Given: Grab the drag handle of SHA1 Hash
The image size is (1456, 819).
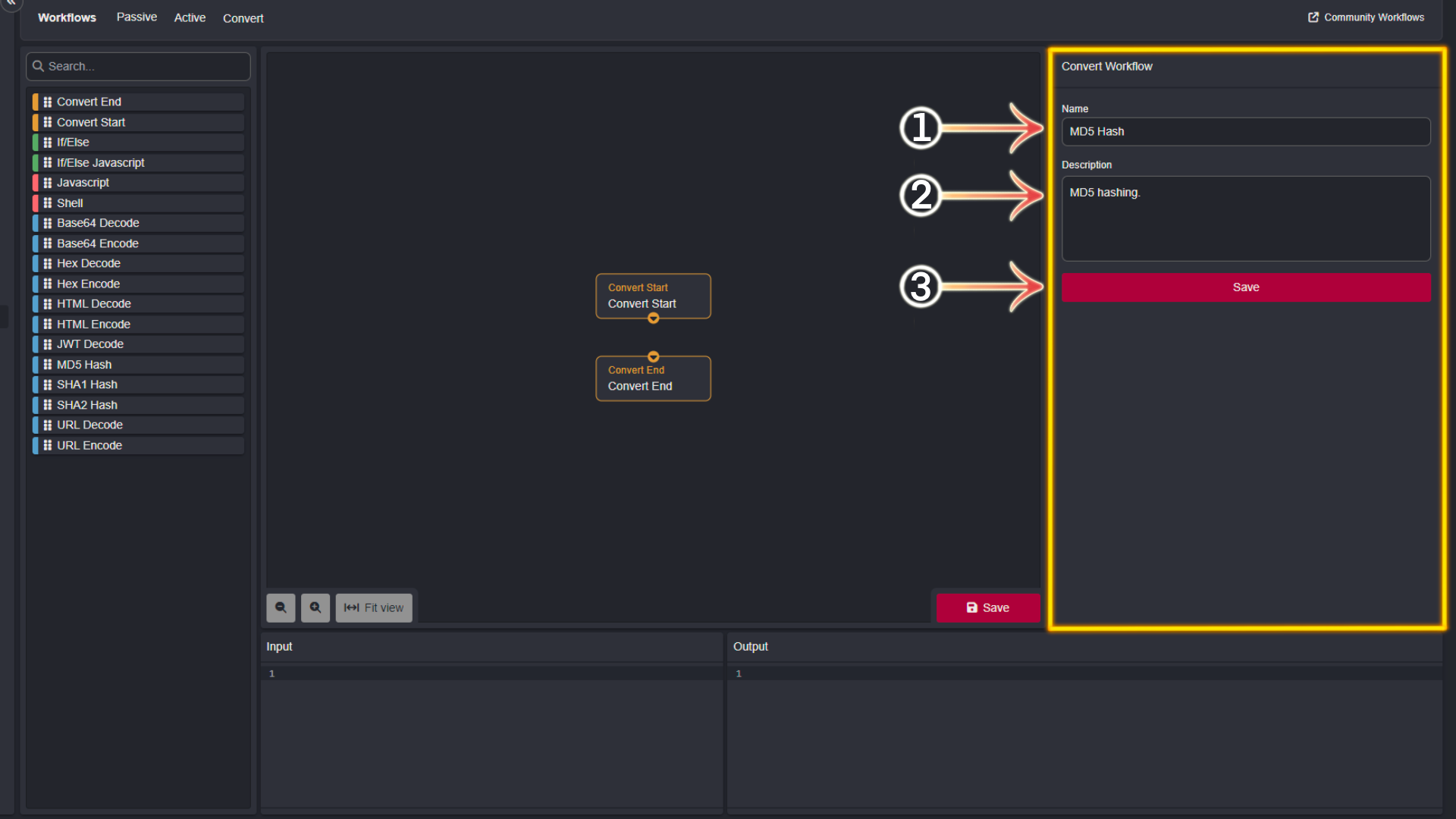Looking at the screenshot, I should (48, 384).
